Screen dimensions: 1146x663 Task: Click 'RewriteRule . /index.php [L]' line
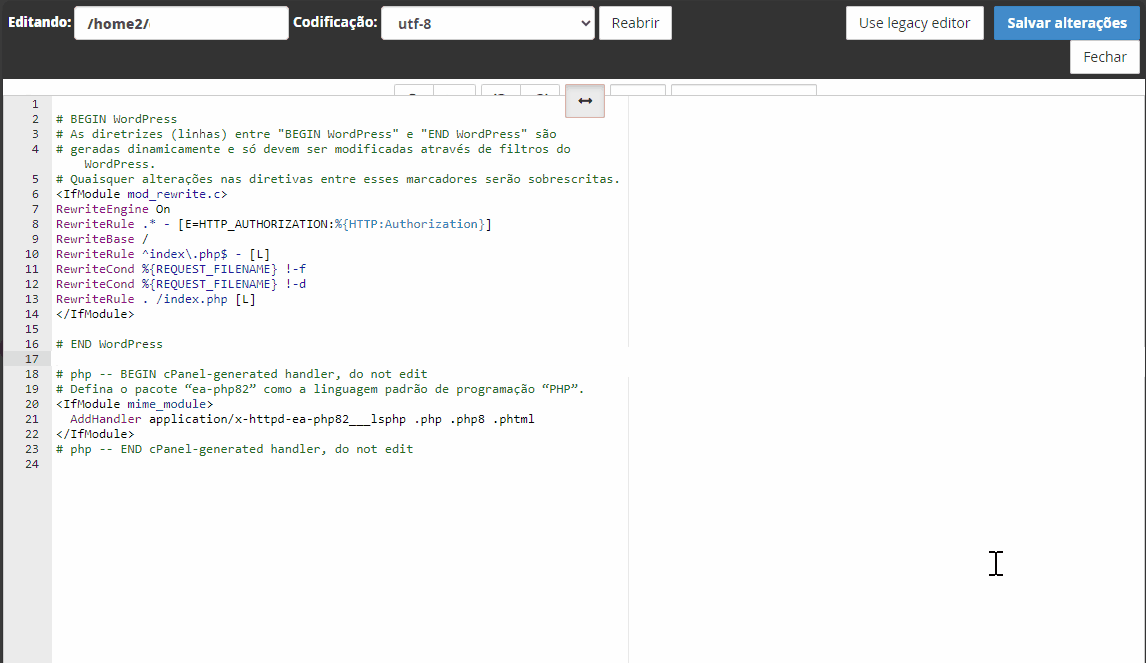156,299
